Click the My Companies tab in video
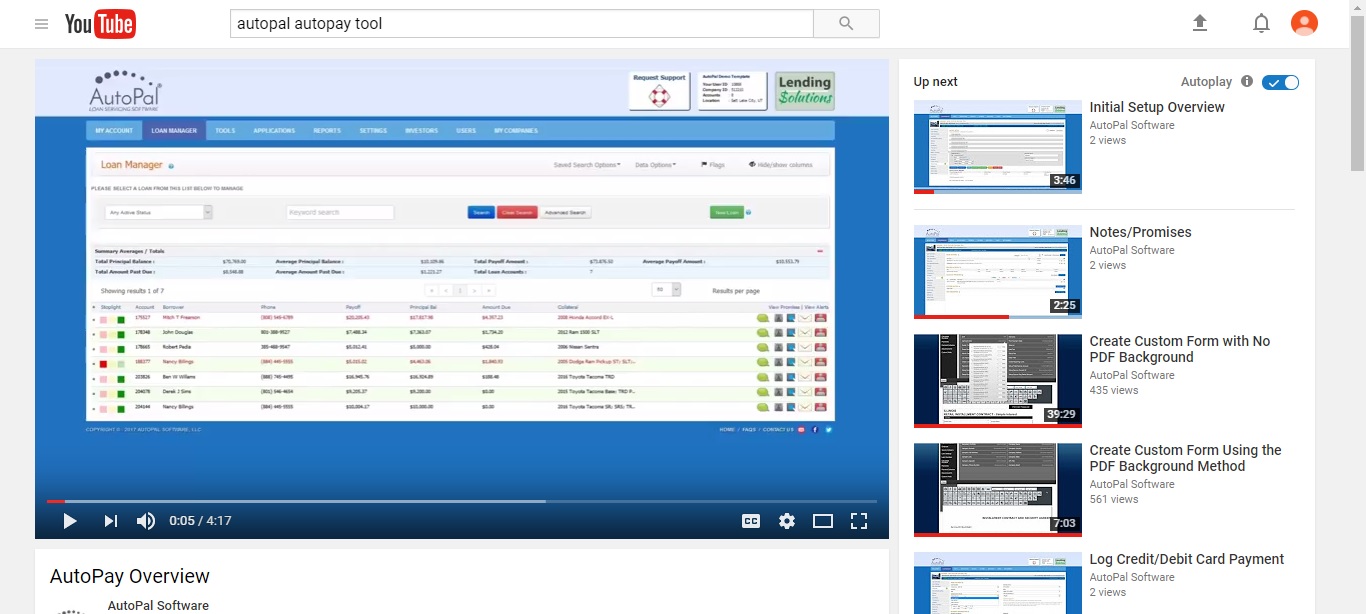1366x614 pixels. [x=515, y=130]
